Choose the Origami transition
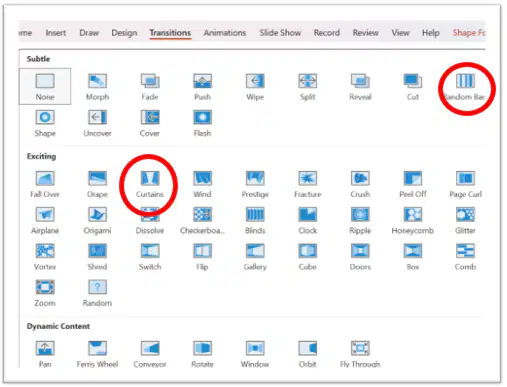The width and height of the screenshot is (507, 387). point(97,220)
